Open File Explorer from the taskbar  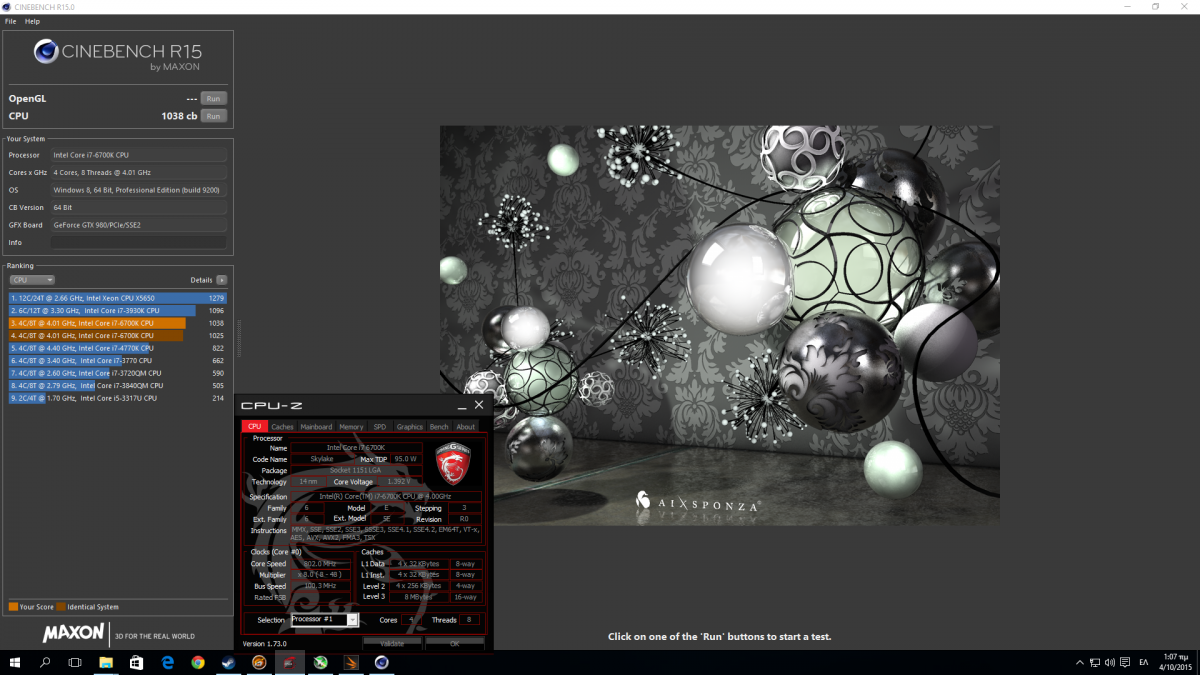106,662
